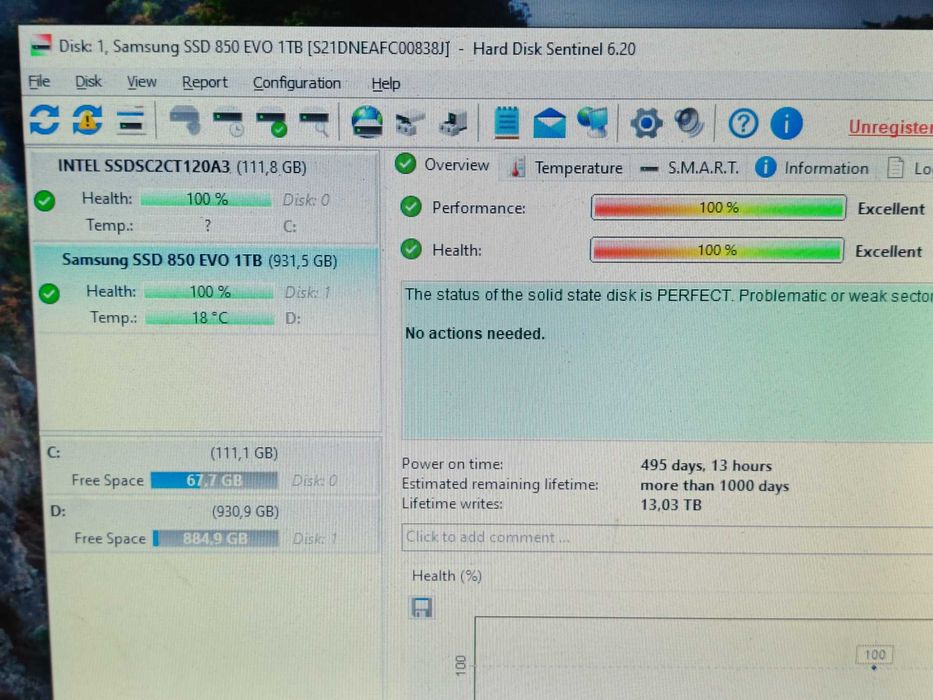Click the C: (111,1 GB) partition row
The image size is (933, 700).
(212, 467)
